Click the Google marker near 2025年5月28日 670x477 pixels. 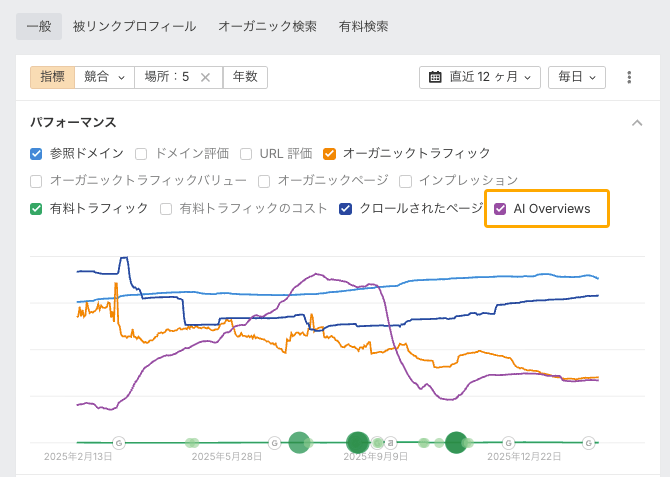click(274, 442)
